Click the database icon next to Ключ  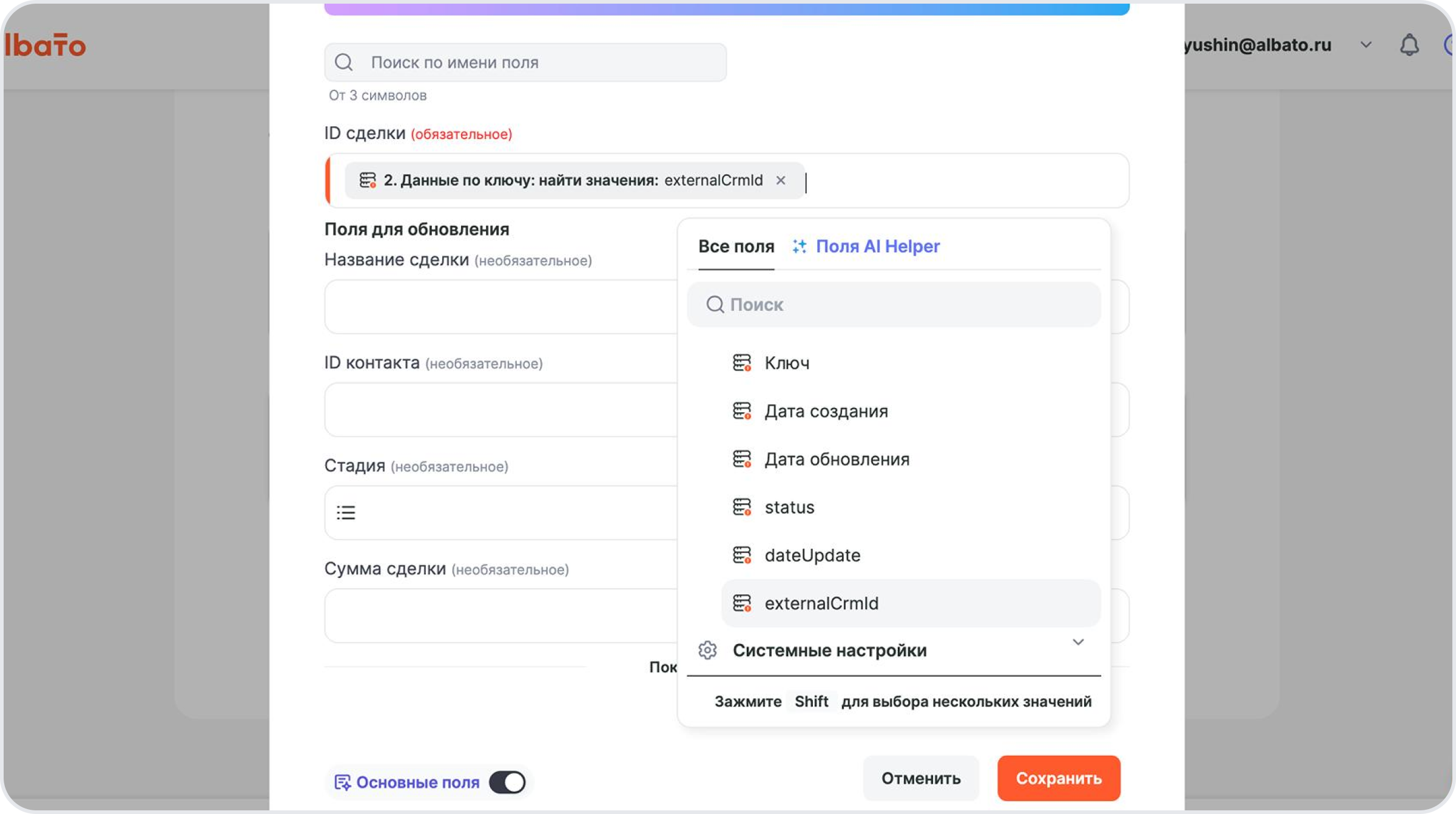(742, 363)
